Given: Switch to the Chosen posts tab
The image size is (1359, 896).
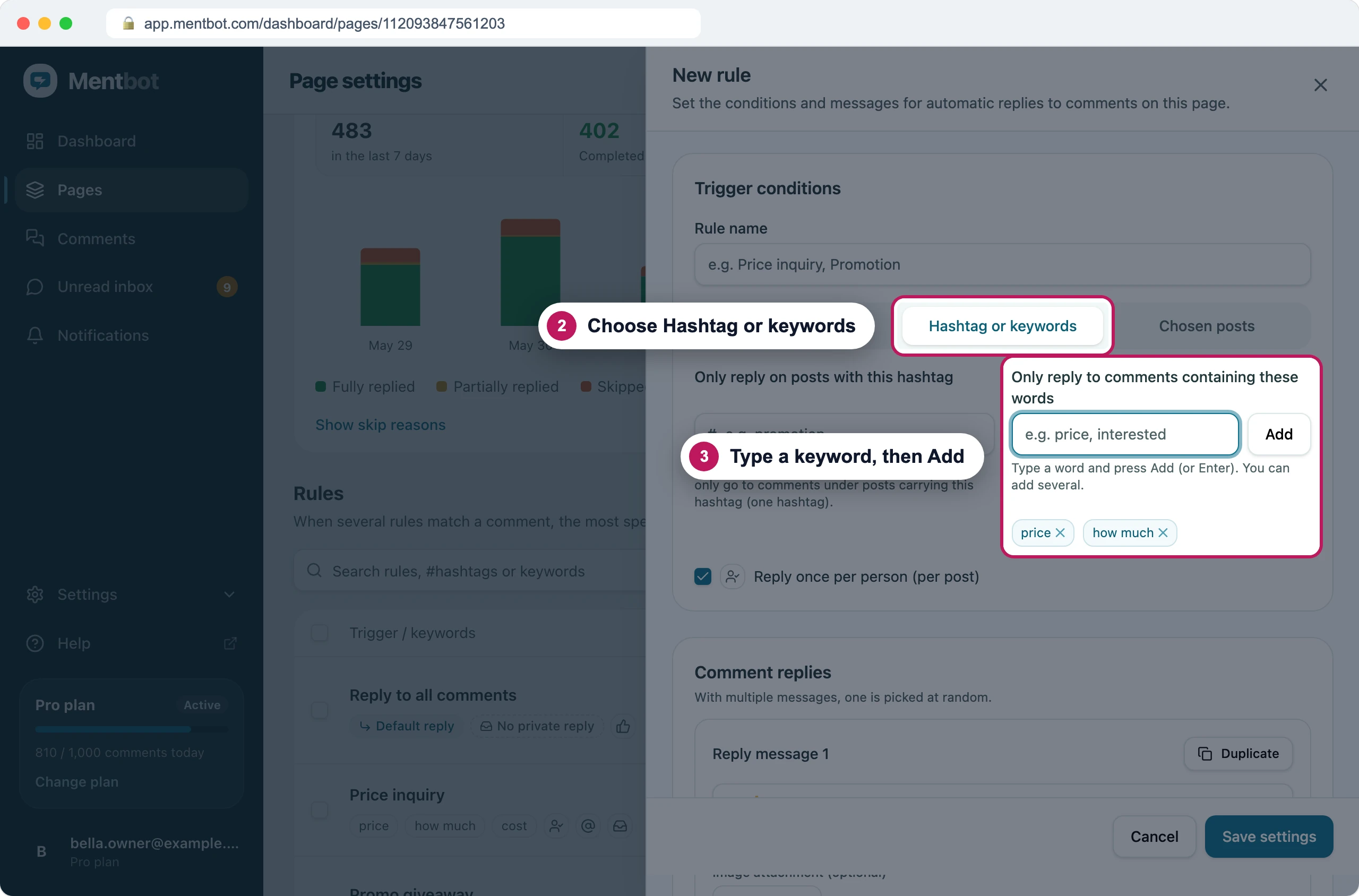Looking at the screenshot, I should [x=1207, y=326].
